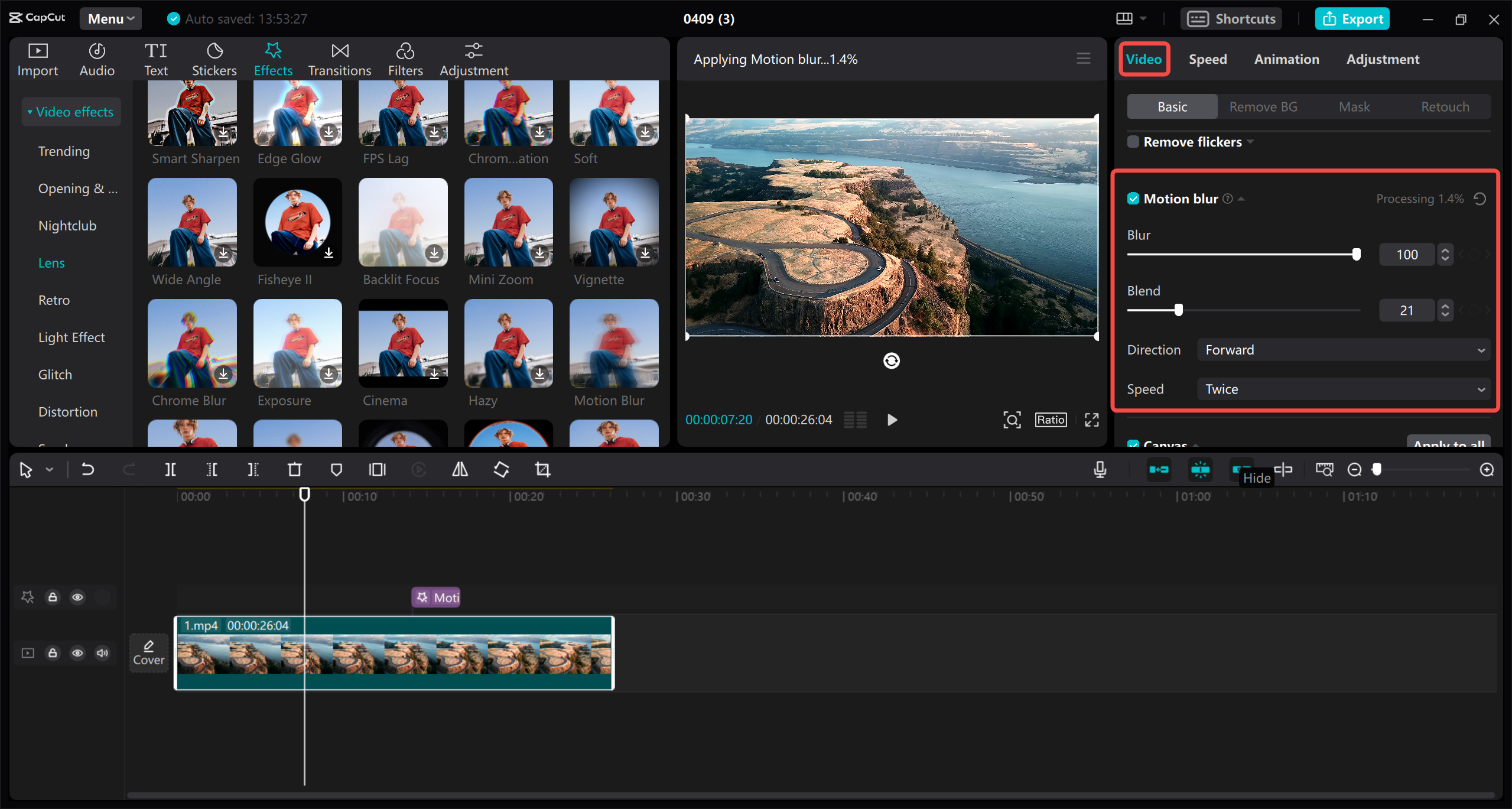Delete the selected clip using the trash icon
The height and width of the screenshot is (809, 1512).
click(x=294, y=469)
